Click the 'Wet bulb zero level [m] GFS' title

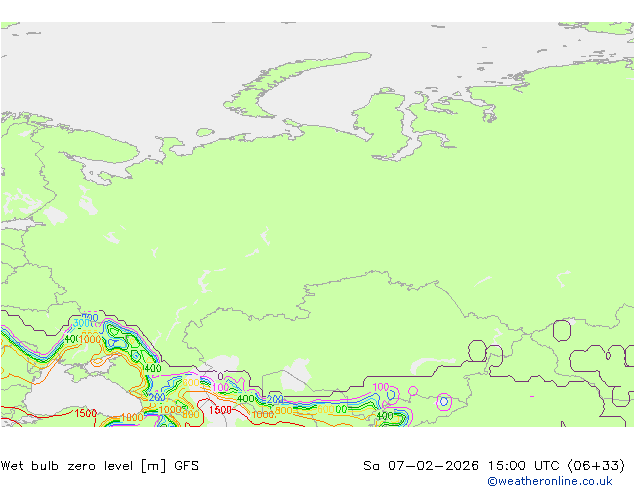pos(100,466)
